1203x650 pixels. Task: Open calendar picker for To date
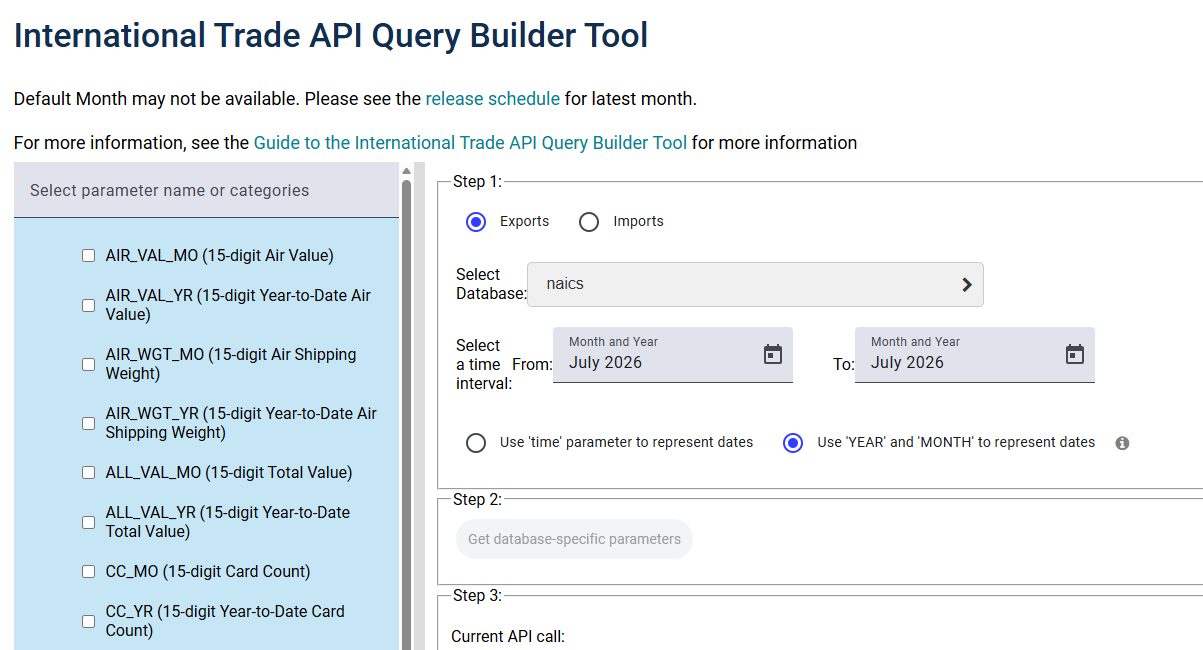[x=1075, y=354]
